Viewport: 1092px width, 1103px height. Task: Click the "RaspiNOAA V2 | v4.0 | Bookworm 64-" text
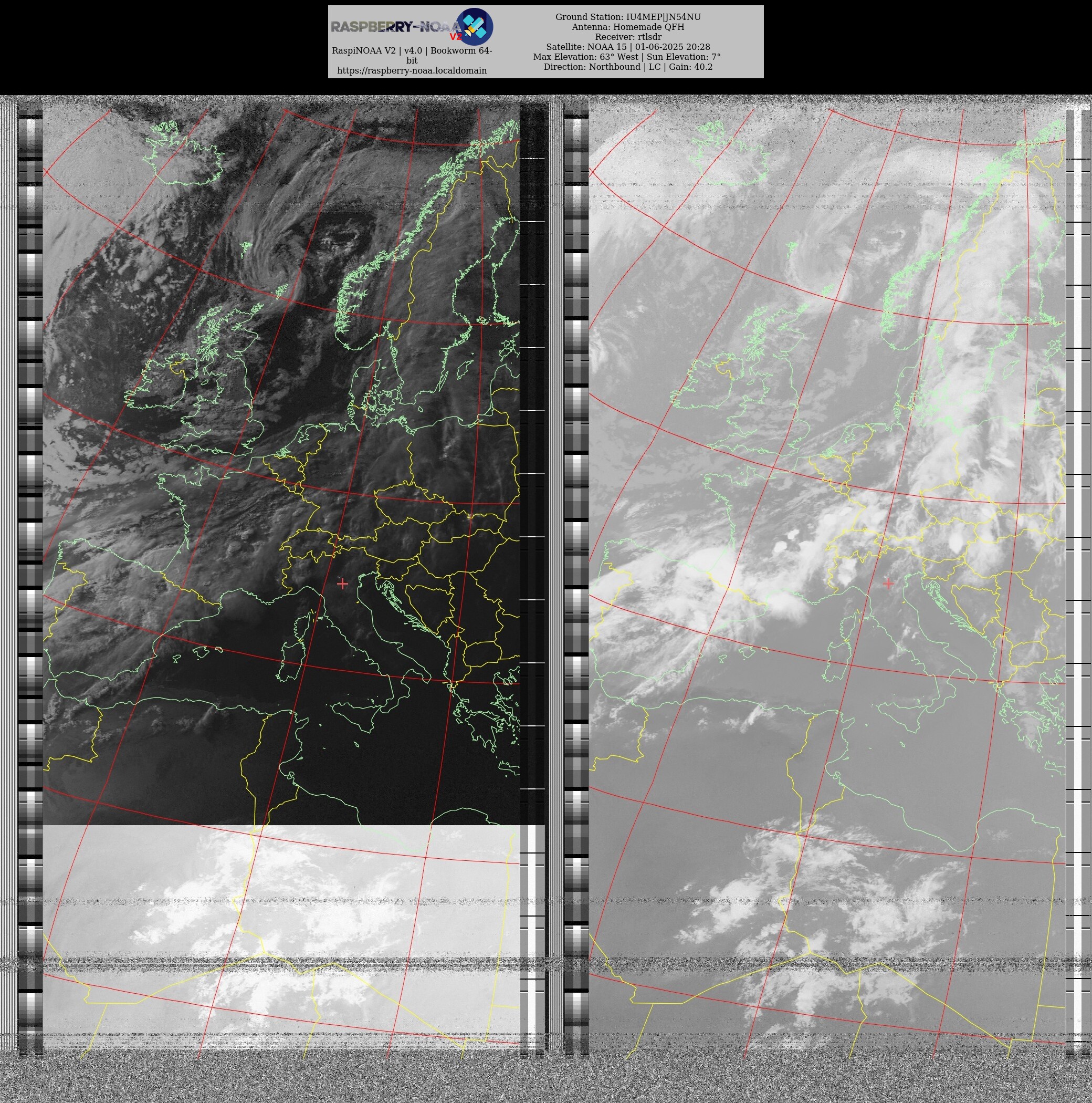pyautogui.click(x=412, y=50)
